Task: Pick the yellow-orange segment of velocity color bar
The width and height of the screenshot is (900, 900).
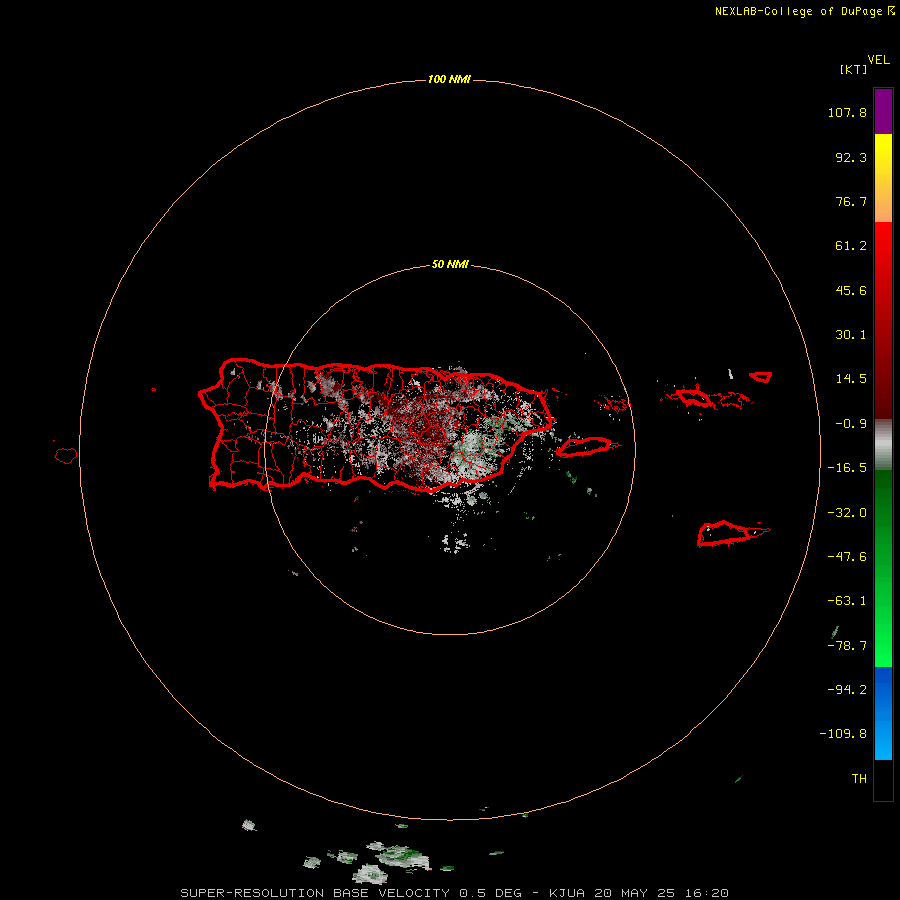Action: click(883, 178)
